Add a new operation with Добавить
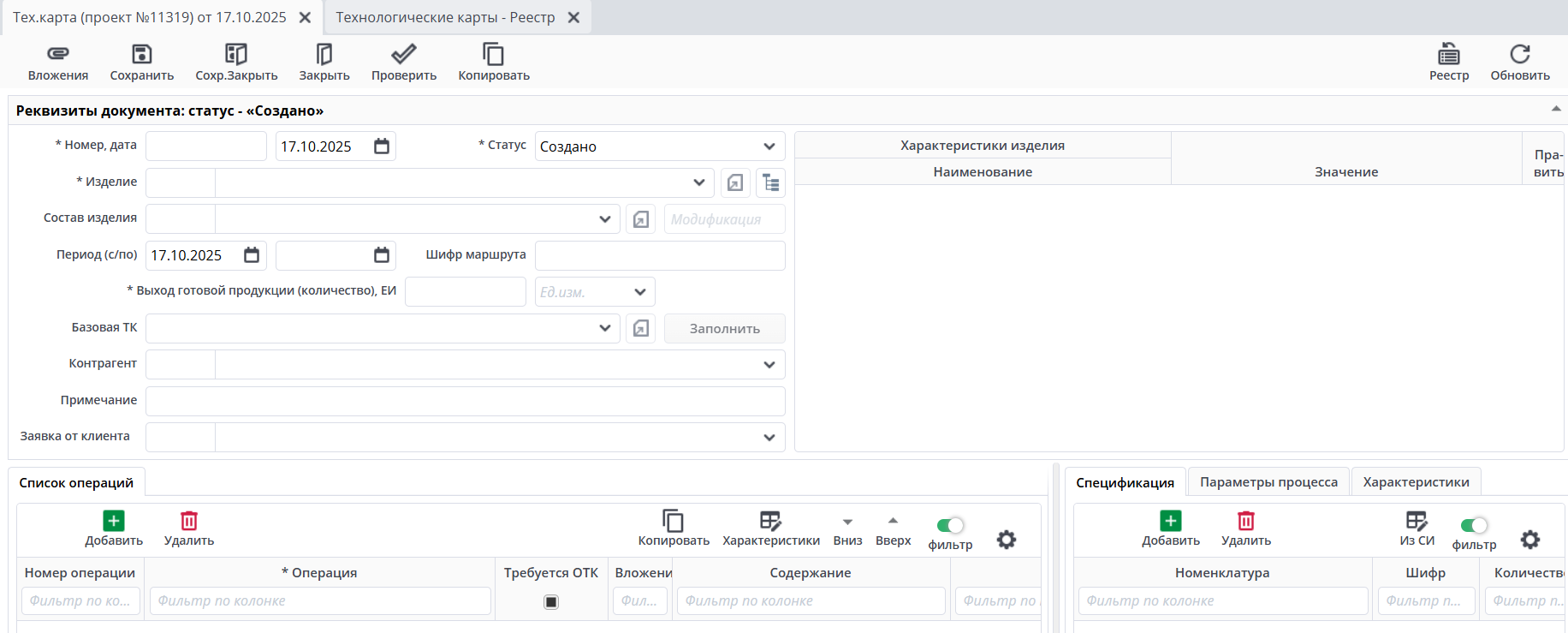The height and width of the screenshot is (633, 1568). pyautogui.click(x=114, y=528)
